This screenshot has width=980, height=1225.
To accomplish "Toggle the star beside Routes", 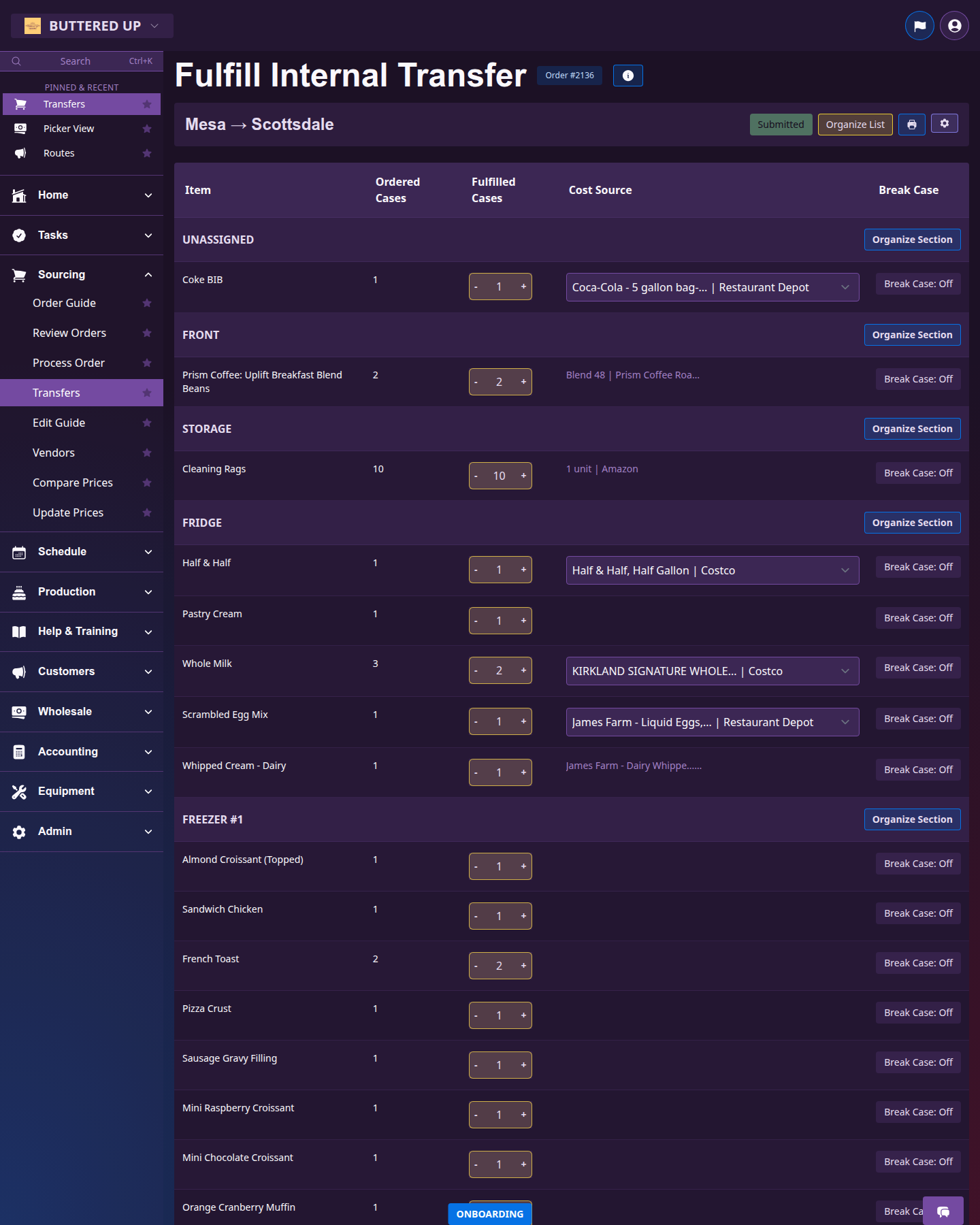I will 147,153.
